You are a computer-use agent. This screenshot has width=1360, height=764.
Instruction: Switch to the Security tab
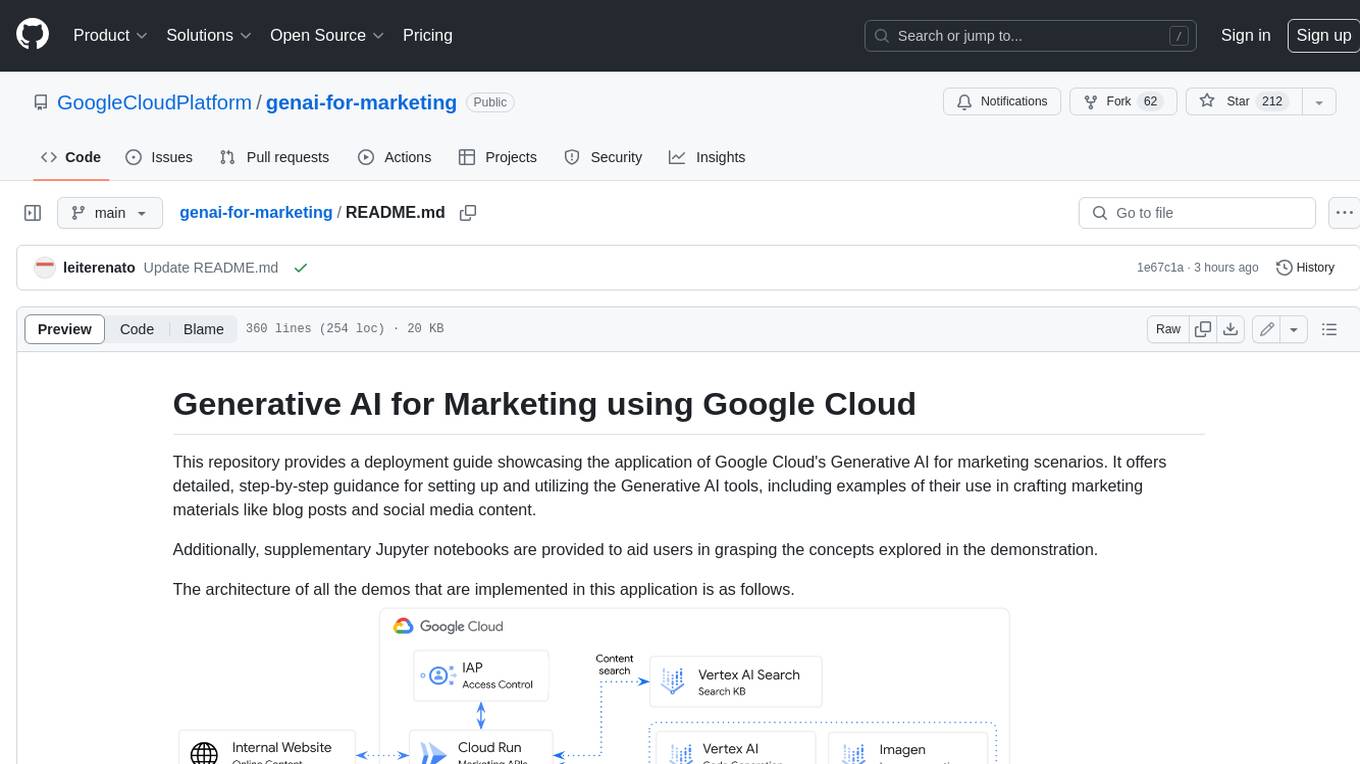603,157
